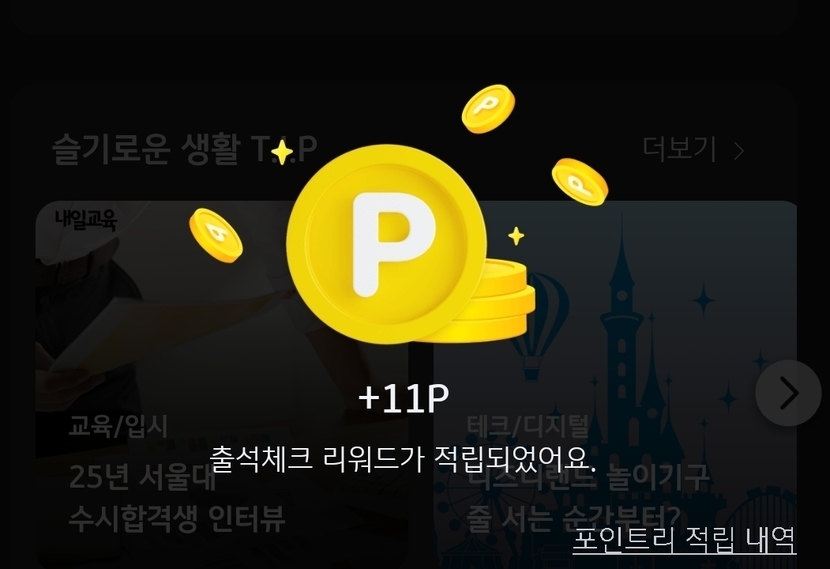Open the 25년 서울대 수시합격생 인터뷰 article
The height and width of the screenshot is (569, 830).
coord(177,498)
